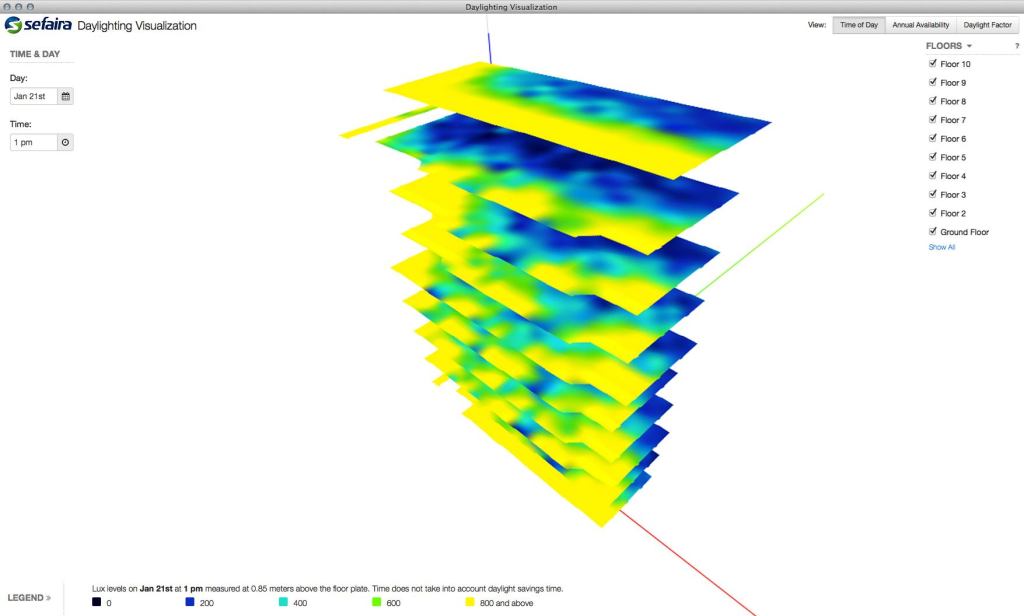Click the Sefaira logo icon
Image resolution: width=1024 pixels, height=616 pixels.
click(x=15, y=25)
